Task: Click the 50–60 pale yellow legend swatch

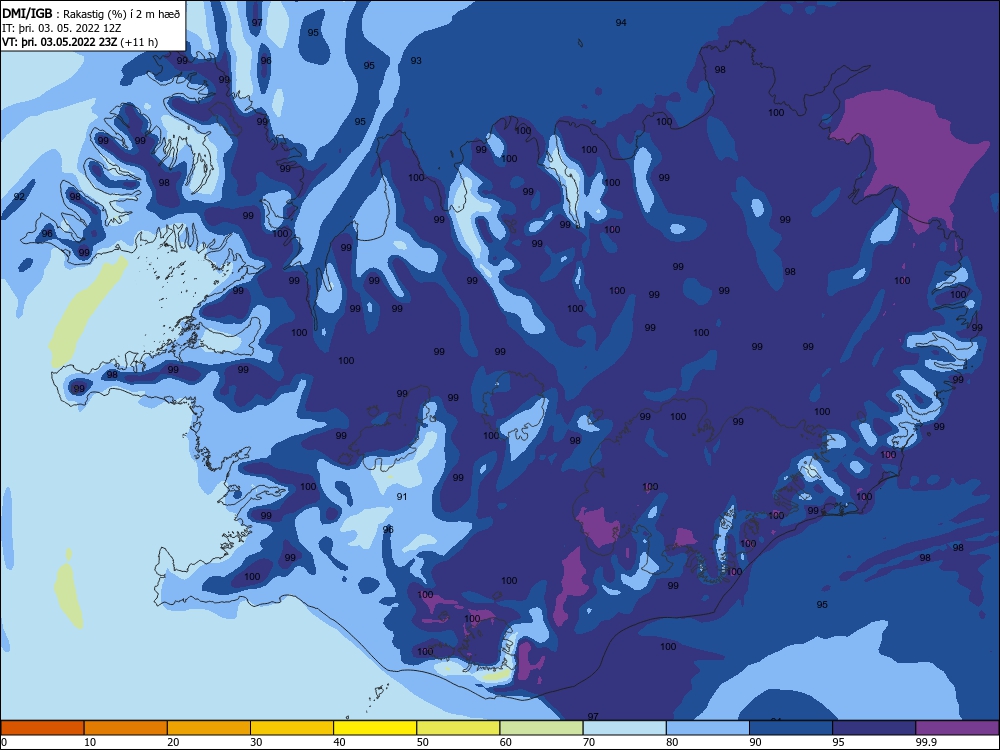Action: (x=459, y=728)
